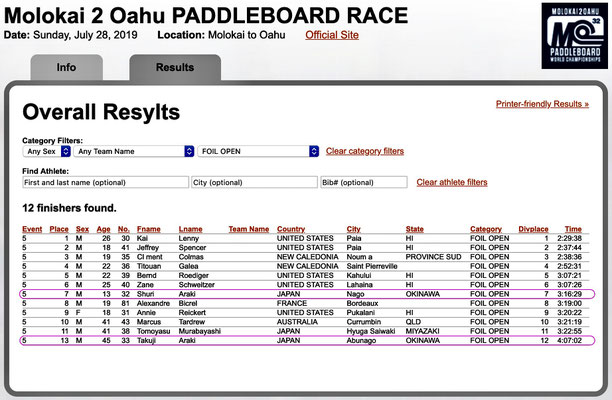Sort results by Event column
This screenshot has height=400, width=612.
point(32,229)
